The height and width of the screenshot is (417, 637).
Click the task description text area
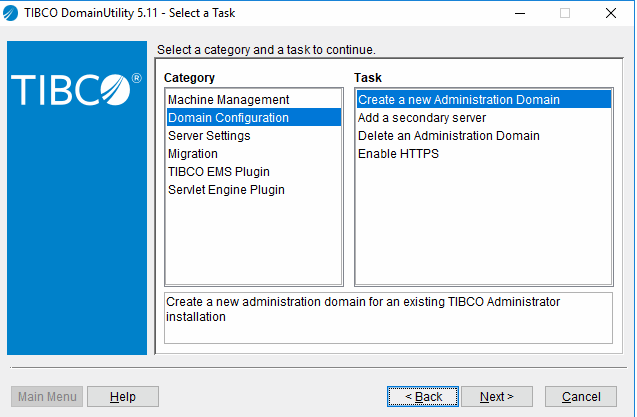pyautogui.click(x=387, y=317)
